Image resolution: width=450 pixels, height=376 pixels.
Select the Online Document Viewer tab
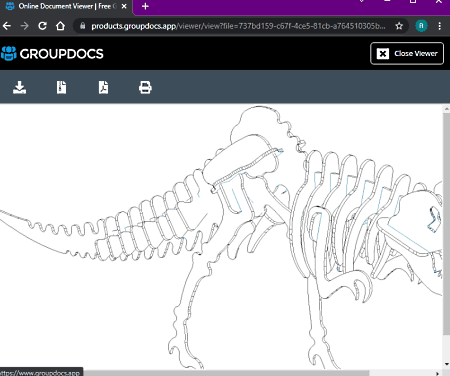pos(66,6)
